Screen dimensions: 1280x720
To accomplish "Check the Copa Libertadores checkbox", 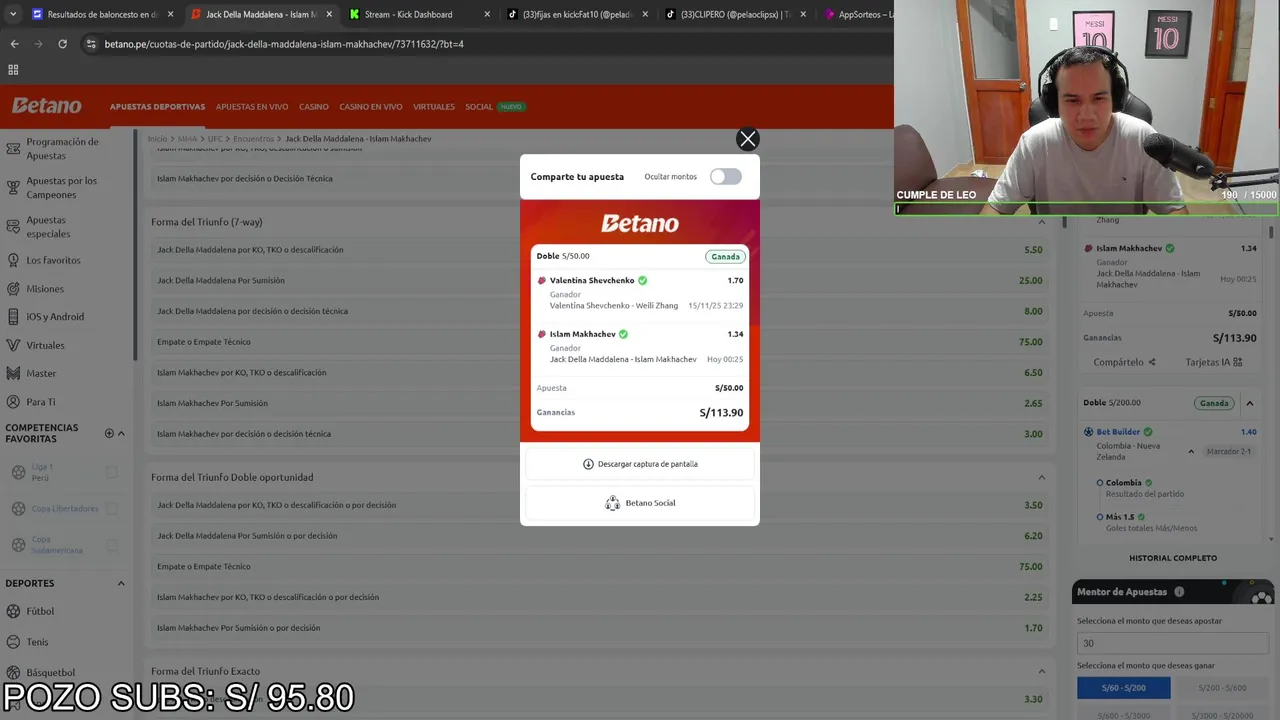I will click(112, 509).
